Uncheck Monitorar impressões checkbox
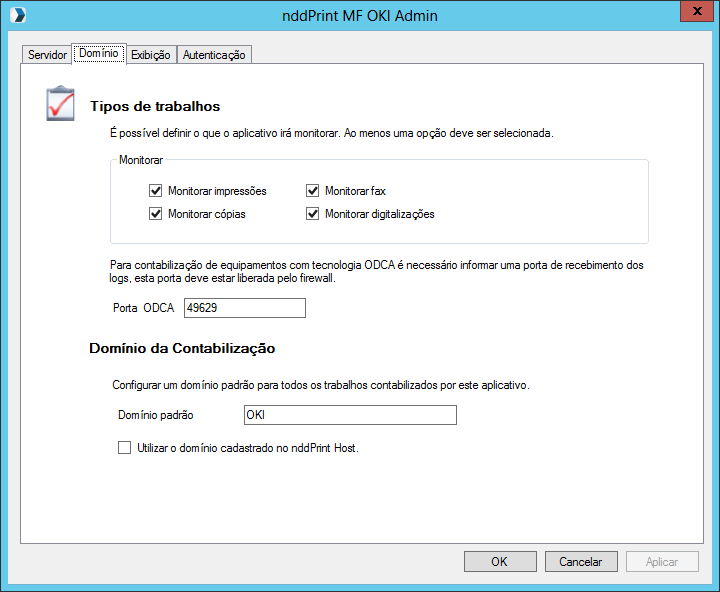720x592 pixels. click(x=155, y=190)
